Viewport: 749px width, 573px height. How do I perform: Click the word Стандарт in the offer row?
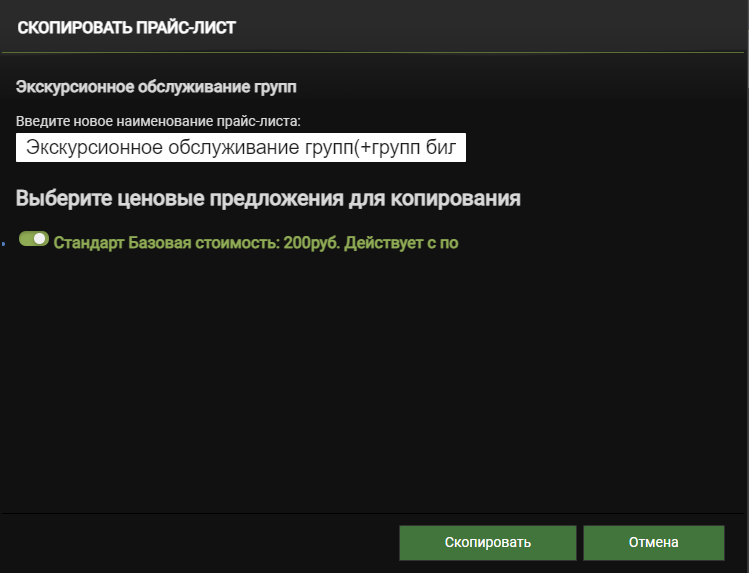[89, 242]
